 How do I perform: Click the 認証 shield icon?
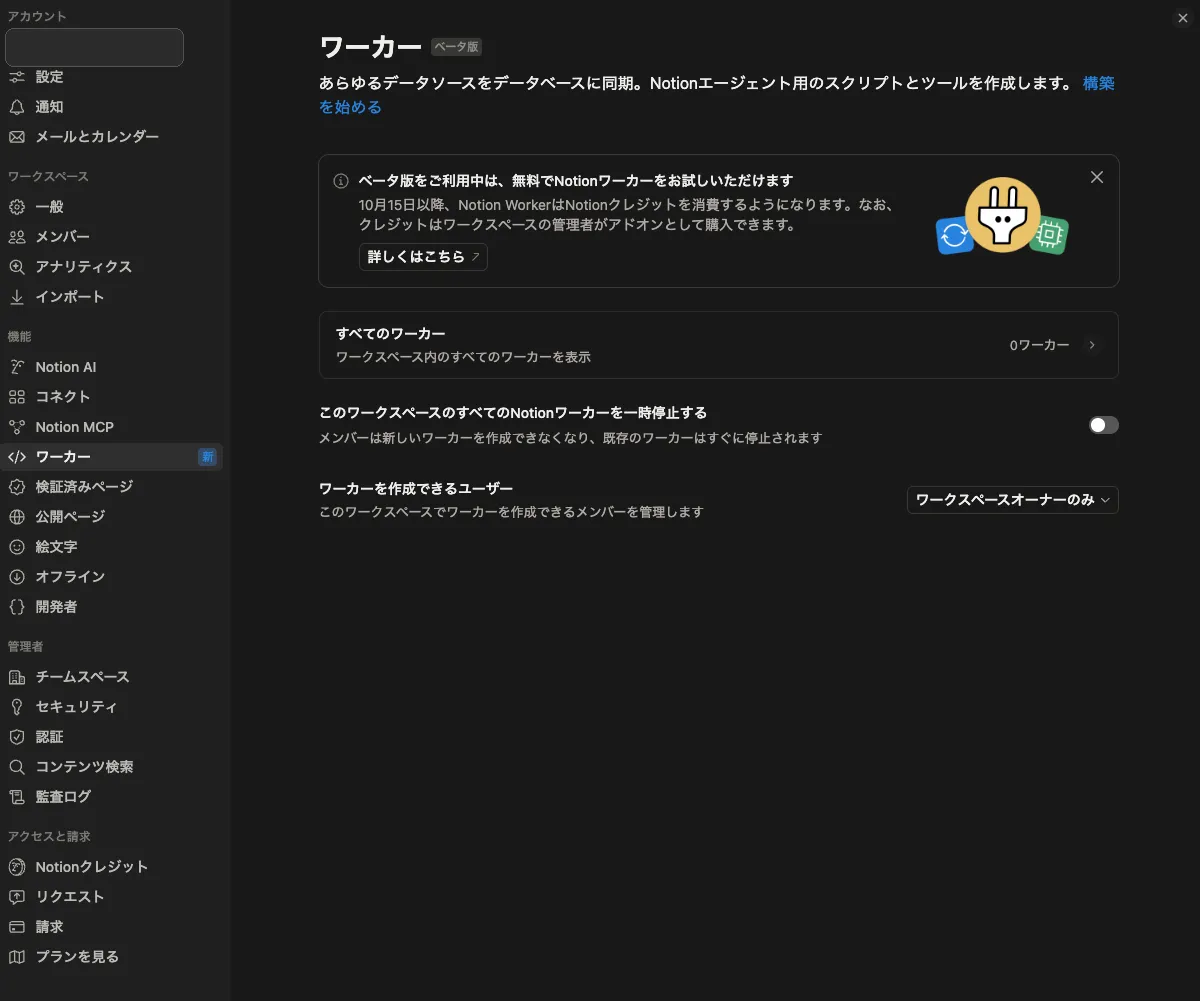(17, 737)
